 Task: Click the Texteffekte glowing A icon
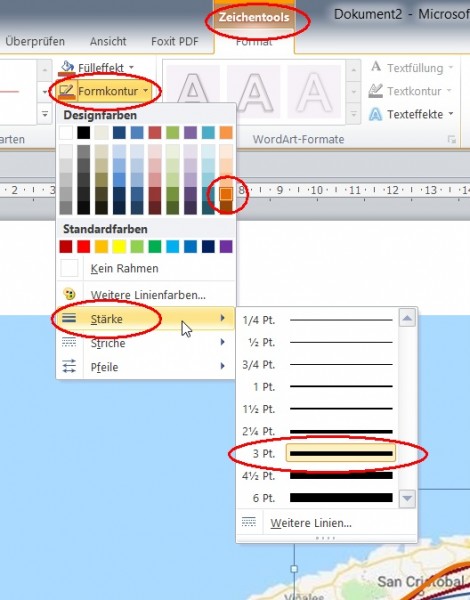click(x=375, y=114)
